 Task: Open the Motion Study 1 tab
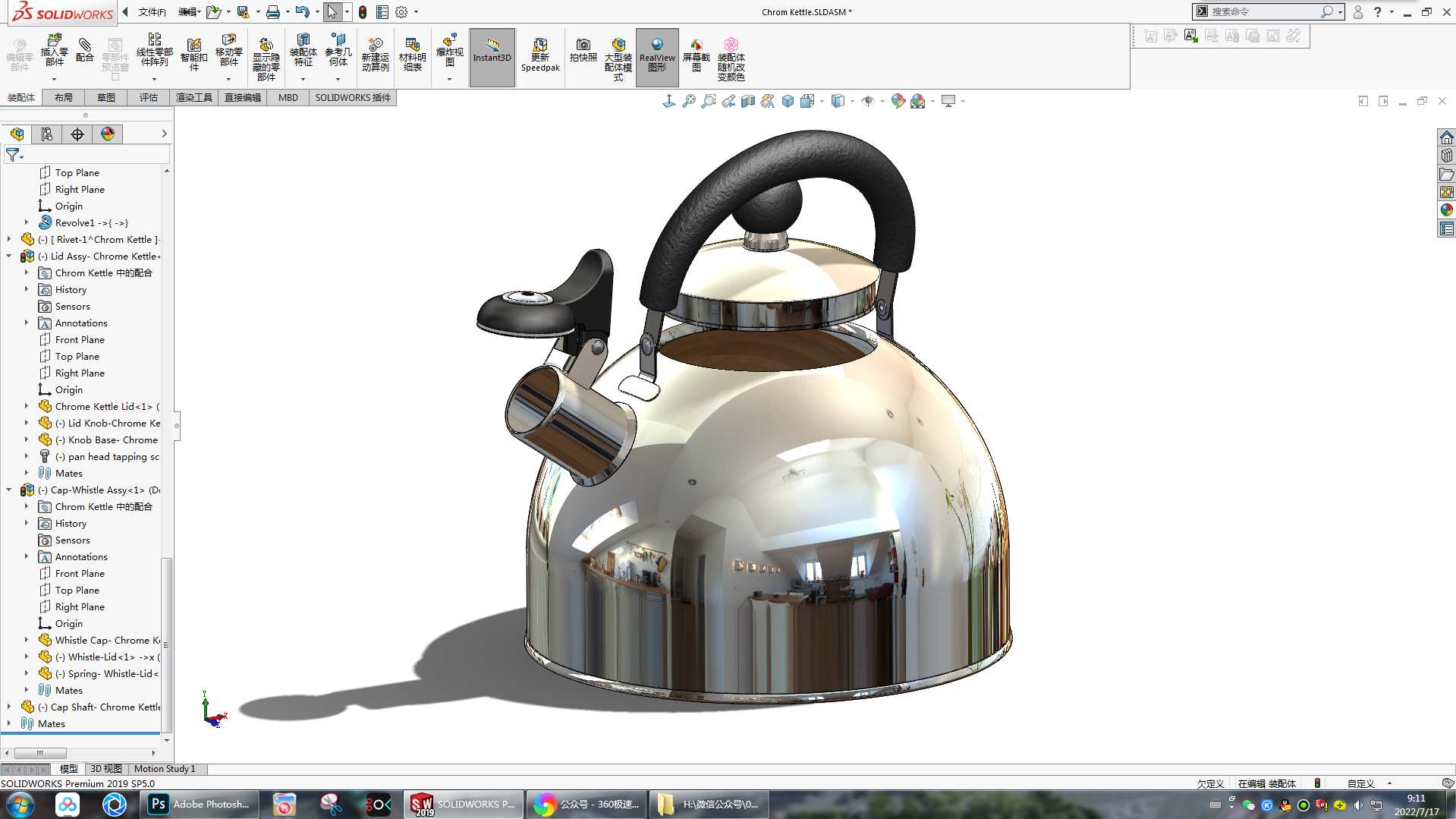[165, 769]
